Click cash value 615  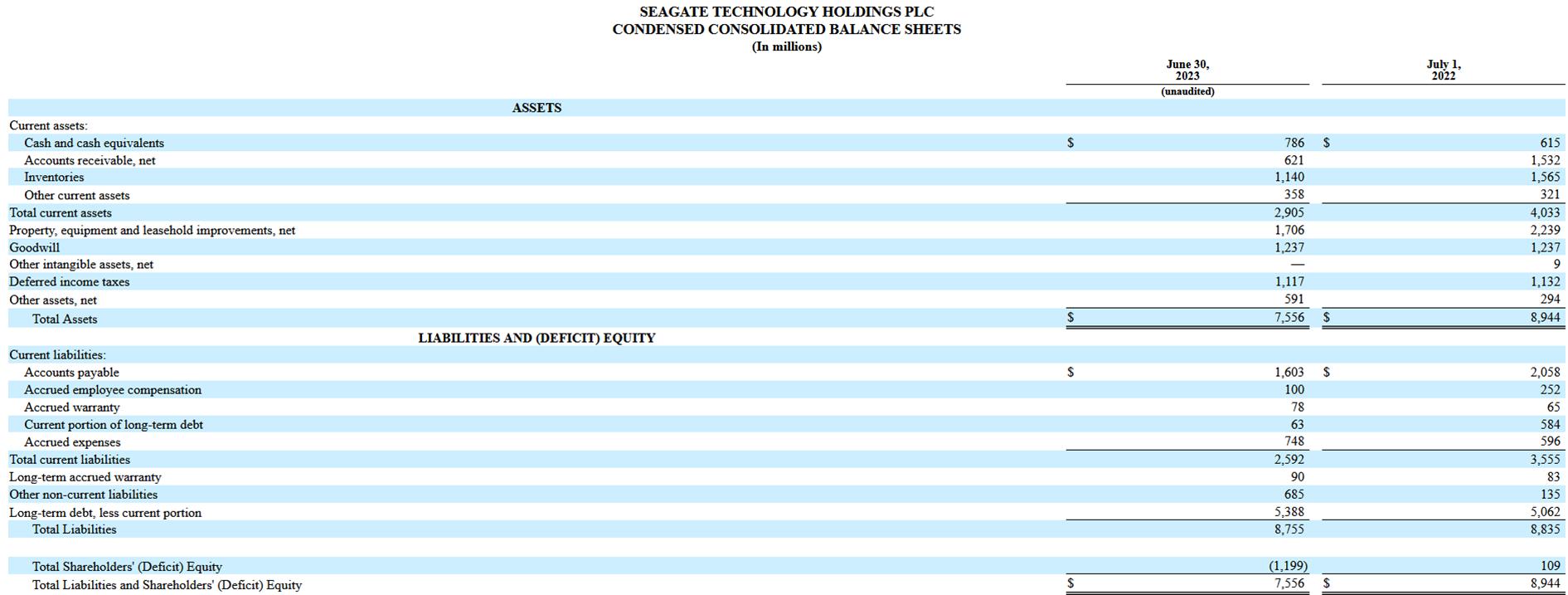pos(1550,143)
